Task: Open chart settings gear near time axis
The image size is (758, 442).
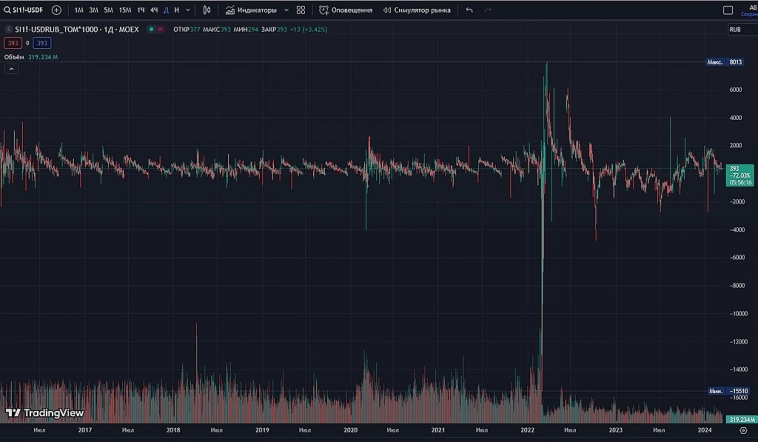Action: [x=742, y=430]
